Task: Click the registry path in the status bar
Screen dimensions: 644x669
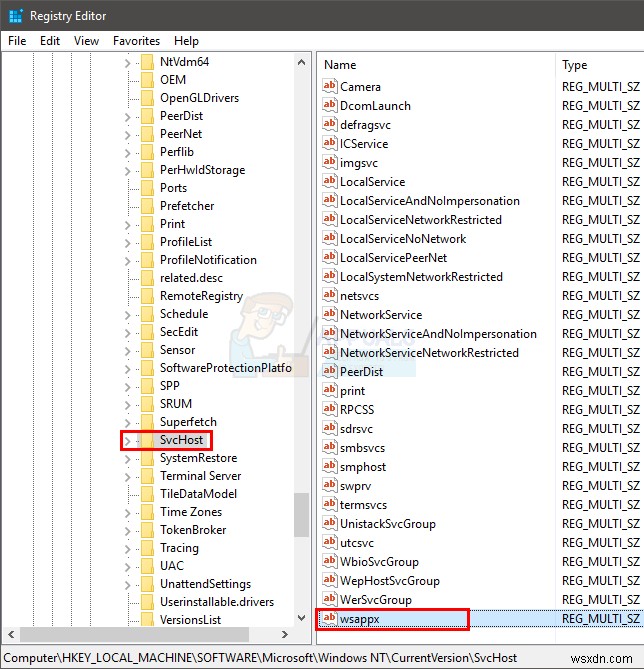Action: point(260,657)
